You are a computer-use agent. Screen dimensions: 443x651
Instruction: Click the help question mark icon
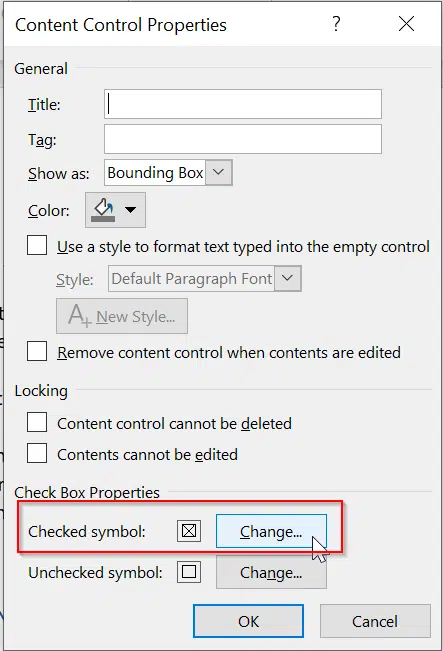point(336,24)
